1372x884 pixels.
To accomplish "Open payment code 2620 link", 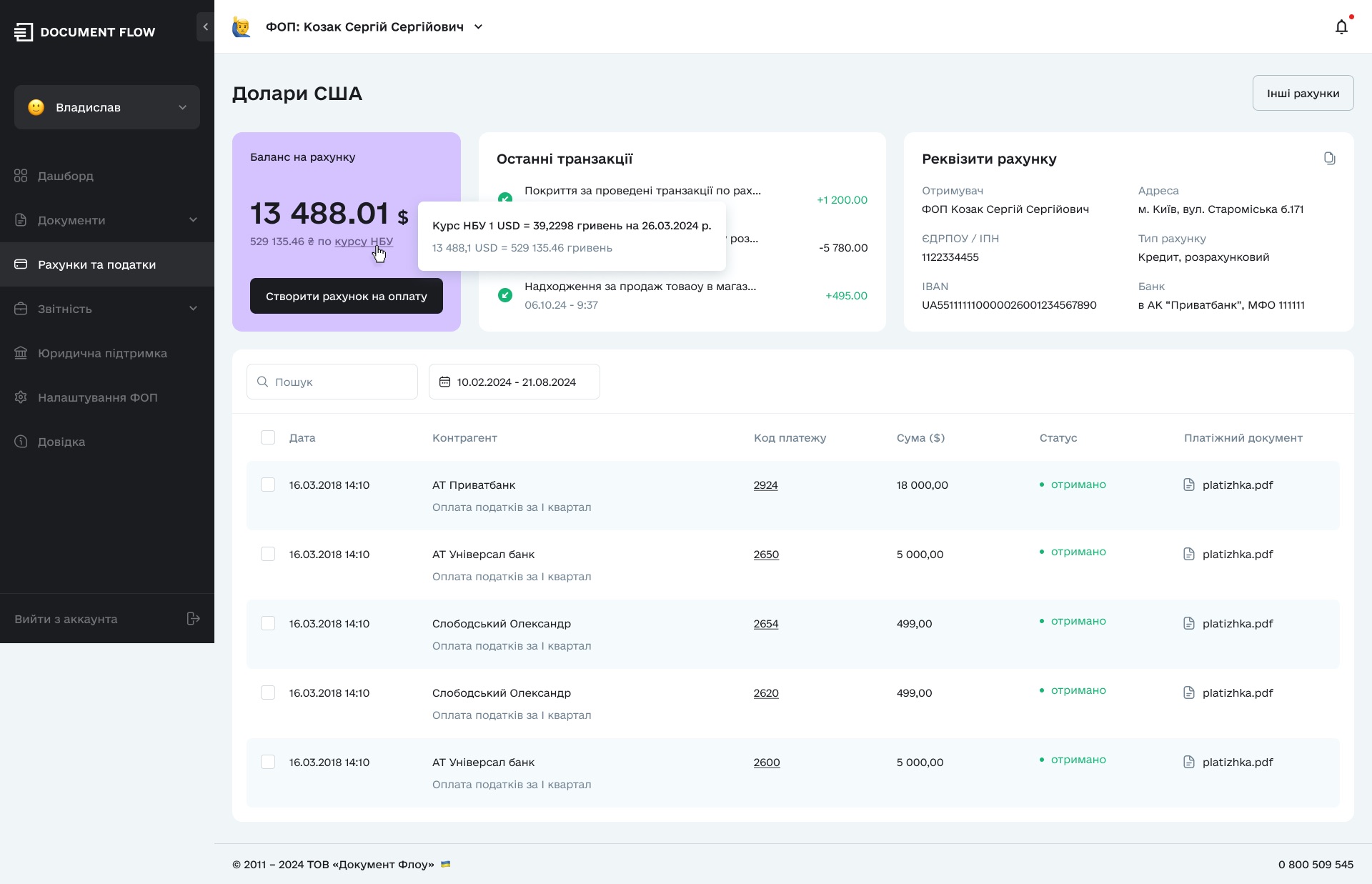I will tap(766, 692).
